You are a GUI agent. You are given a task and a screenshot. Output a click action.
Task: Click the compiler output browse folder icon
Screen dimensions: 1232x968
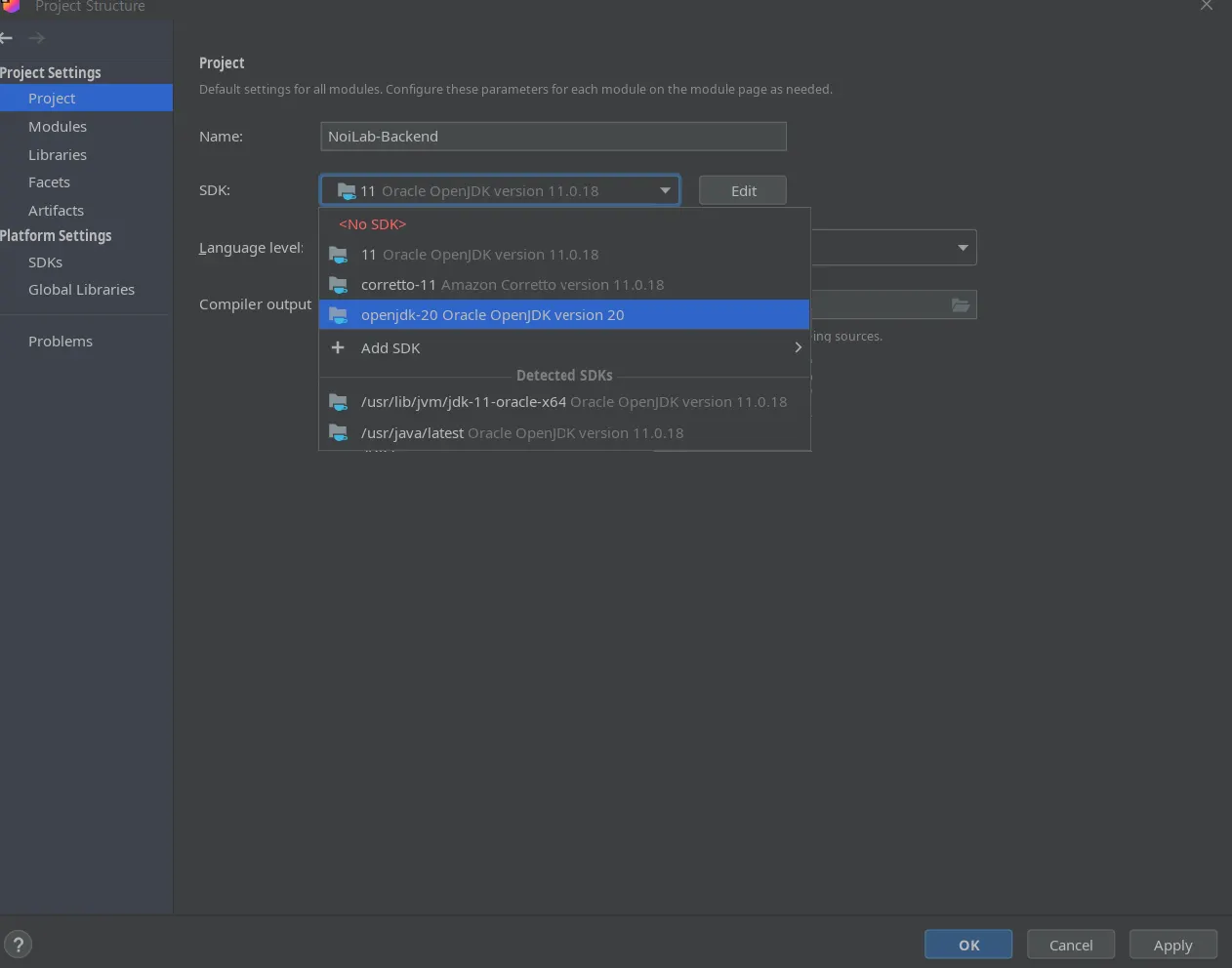click(x=961, y=305)
